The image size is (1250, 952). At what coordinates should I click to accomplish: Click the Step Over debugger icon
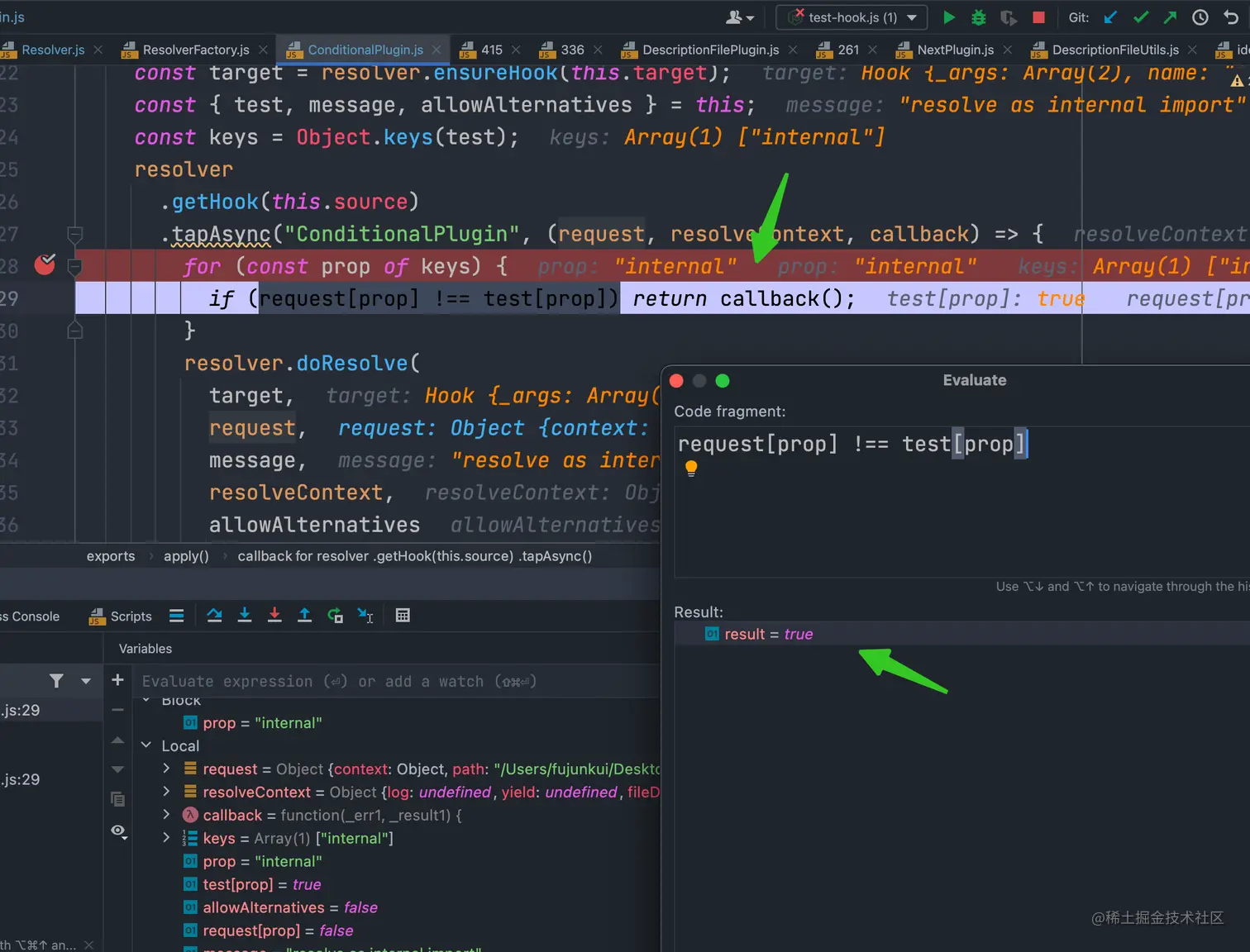click(214, 616)
